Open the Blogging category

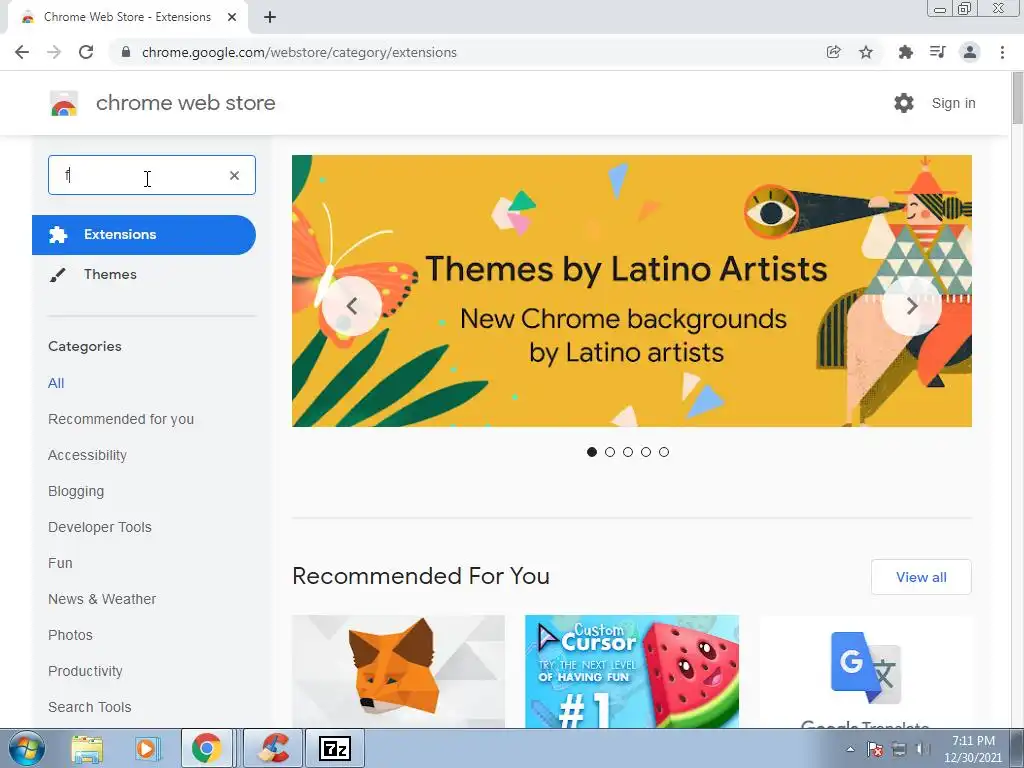pyautogui.click(x=76, y=491)
